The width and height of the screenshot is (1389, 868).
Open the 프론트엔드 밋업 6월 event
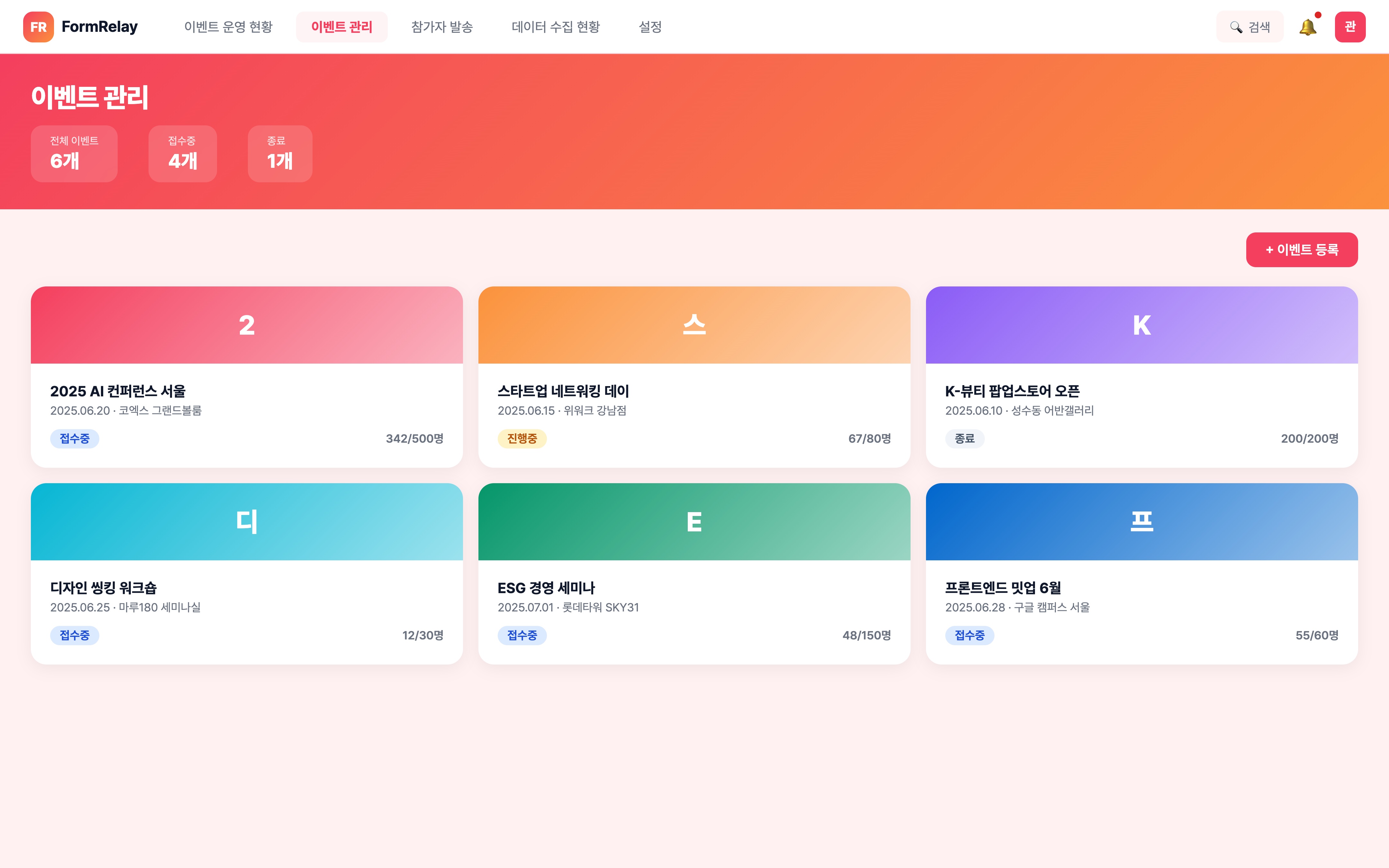1003,588
